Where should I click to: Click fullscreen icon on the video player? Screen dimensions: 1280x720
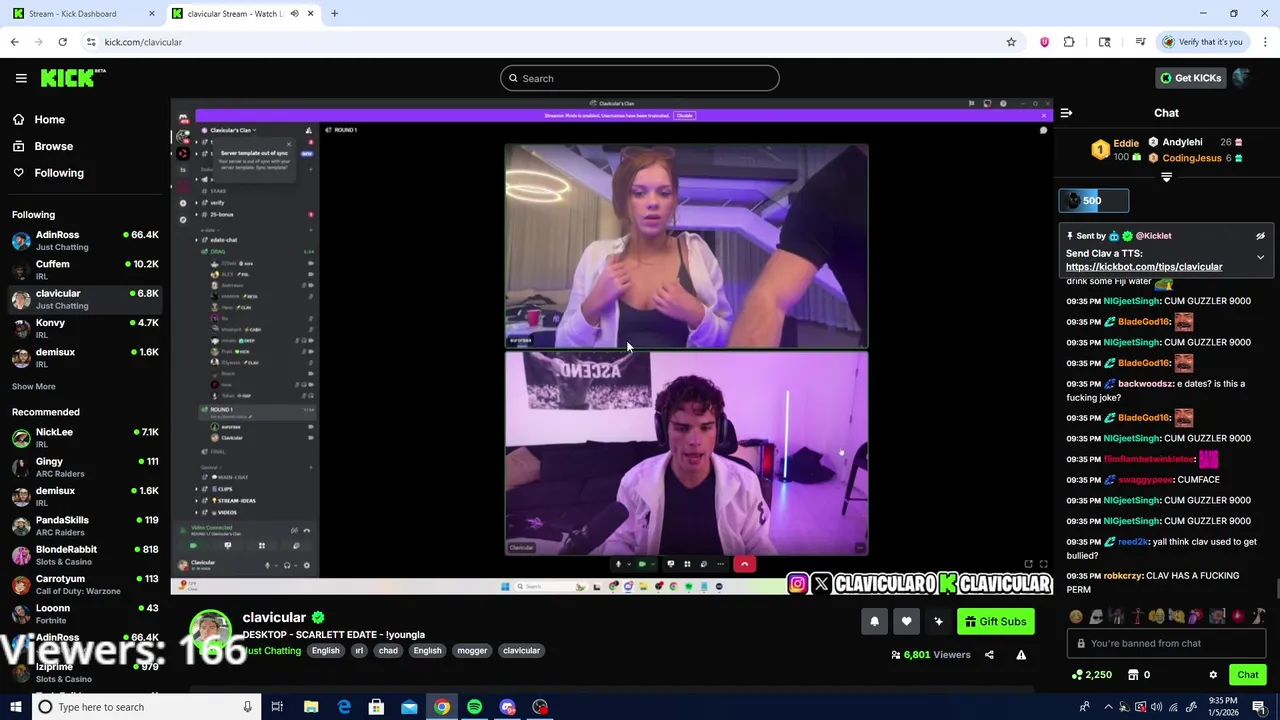click(1043, 565)
